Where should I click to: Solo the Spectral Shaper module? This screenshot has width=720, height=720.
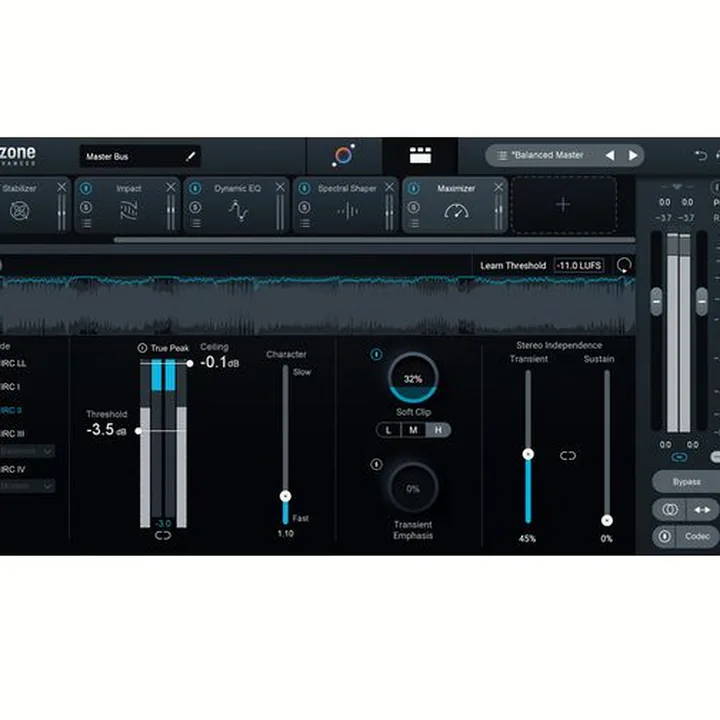click(x=304, y=207)
